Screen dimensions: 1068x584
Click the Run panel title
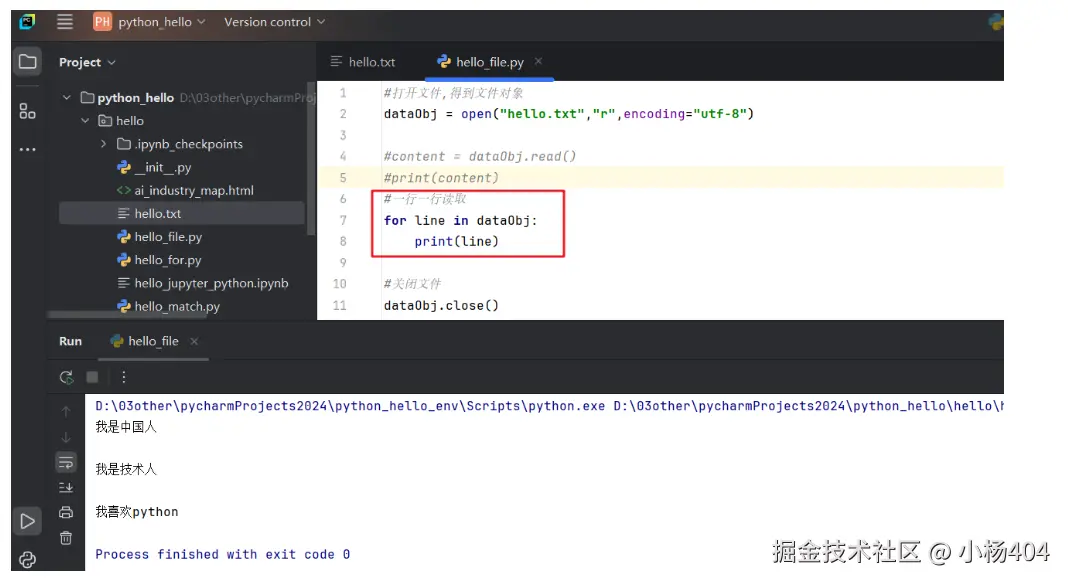70,341
